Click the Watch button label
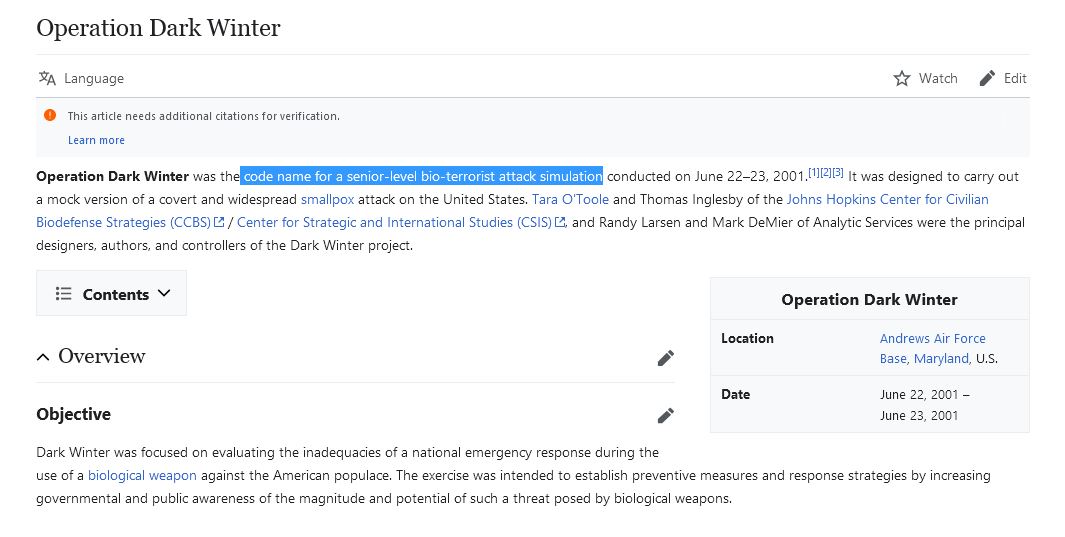1065x537 pixels. click(x=938, y=78)
